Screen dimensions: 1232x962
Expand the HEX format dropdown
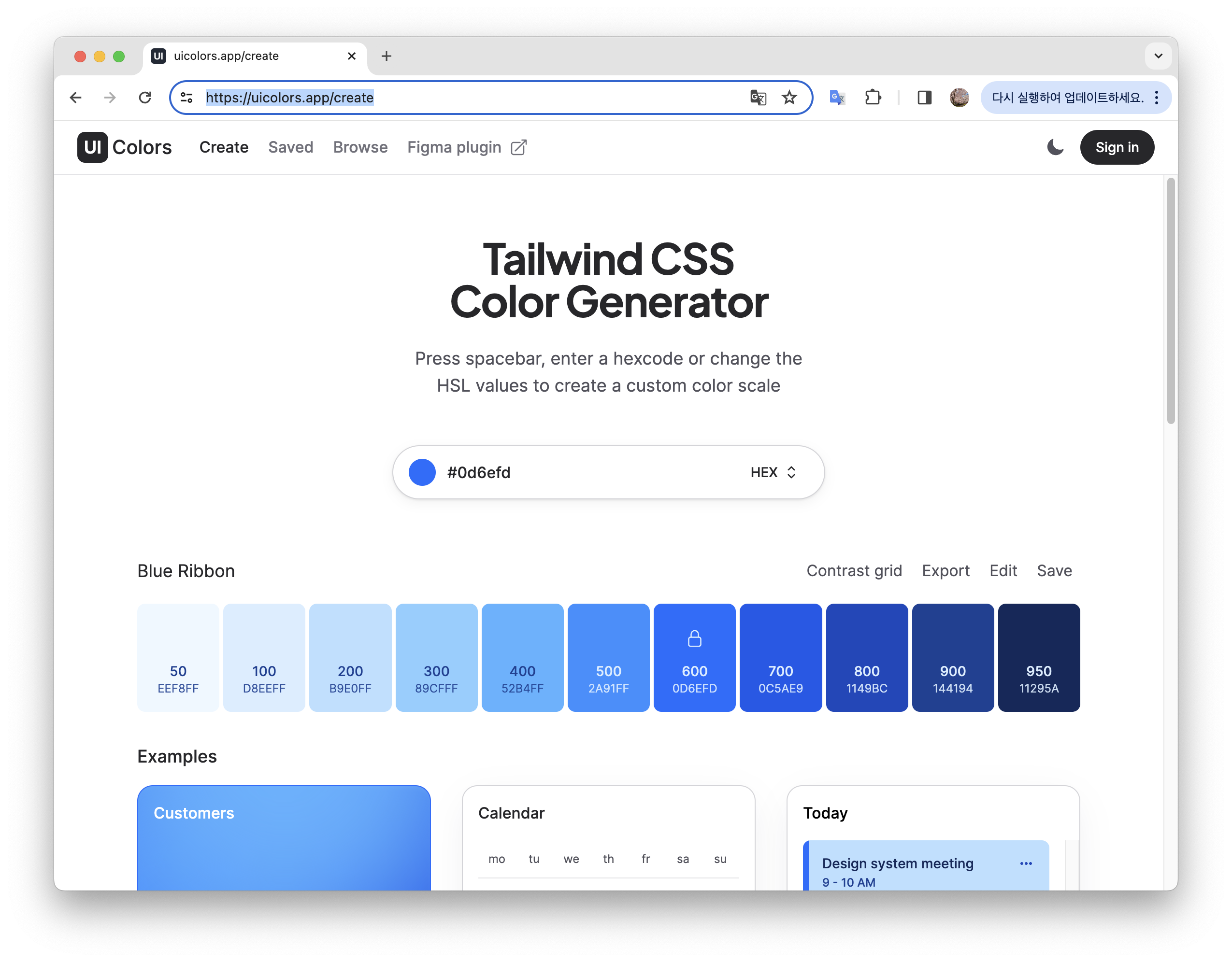(774, 472)
